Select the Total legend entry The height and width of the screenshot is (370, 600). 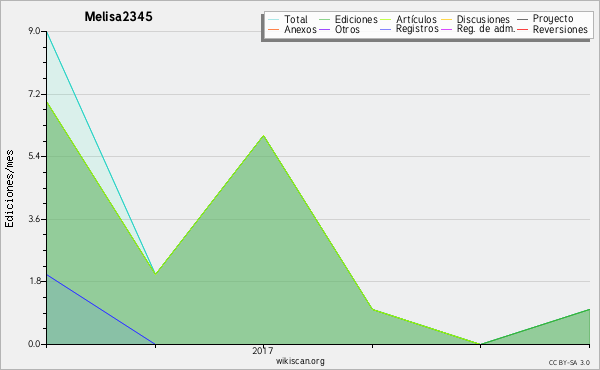tap(295, 19)
